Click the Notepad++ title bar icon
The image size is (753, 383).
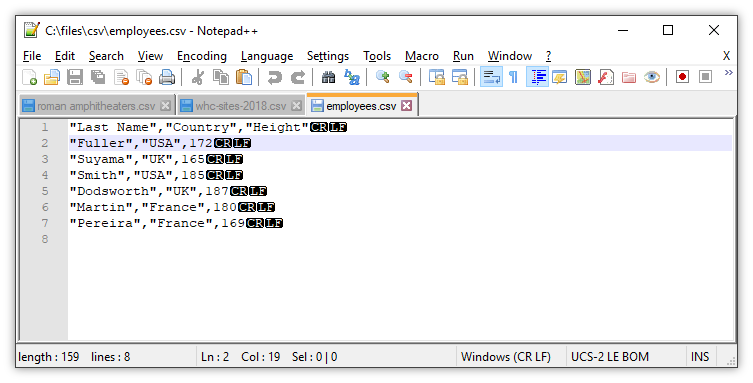coord(32,30)
